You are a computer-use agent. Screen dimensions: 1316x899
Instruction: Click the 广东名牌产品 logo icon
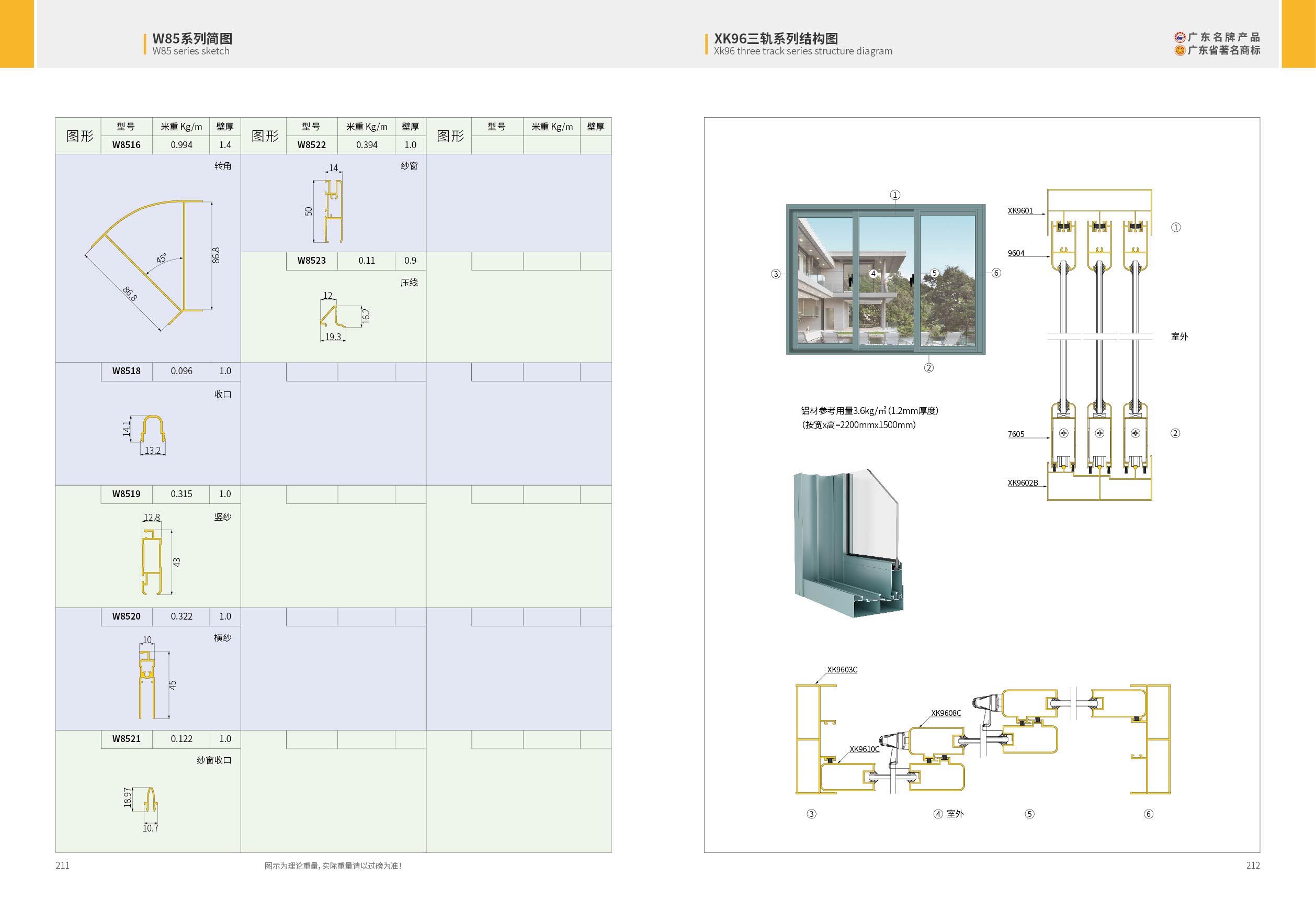1179,37
